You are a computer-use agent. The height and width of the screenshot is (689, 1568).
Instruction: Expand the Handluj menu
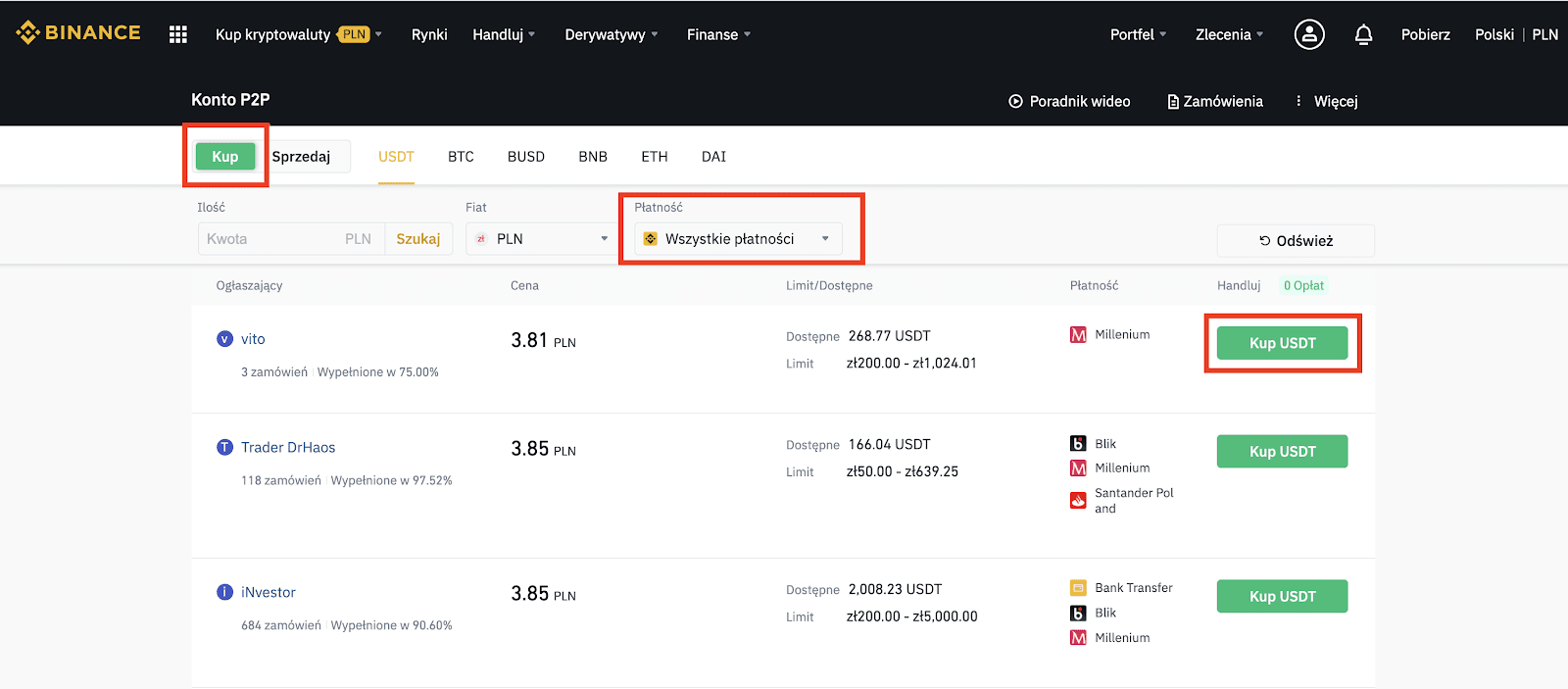click(504, 34)
